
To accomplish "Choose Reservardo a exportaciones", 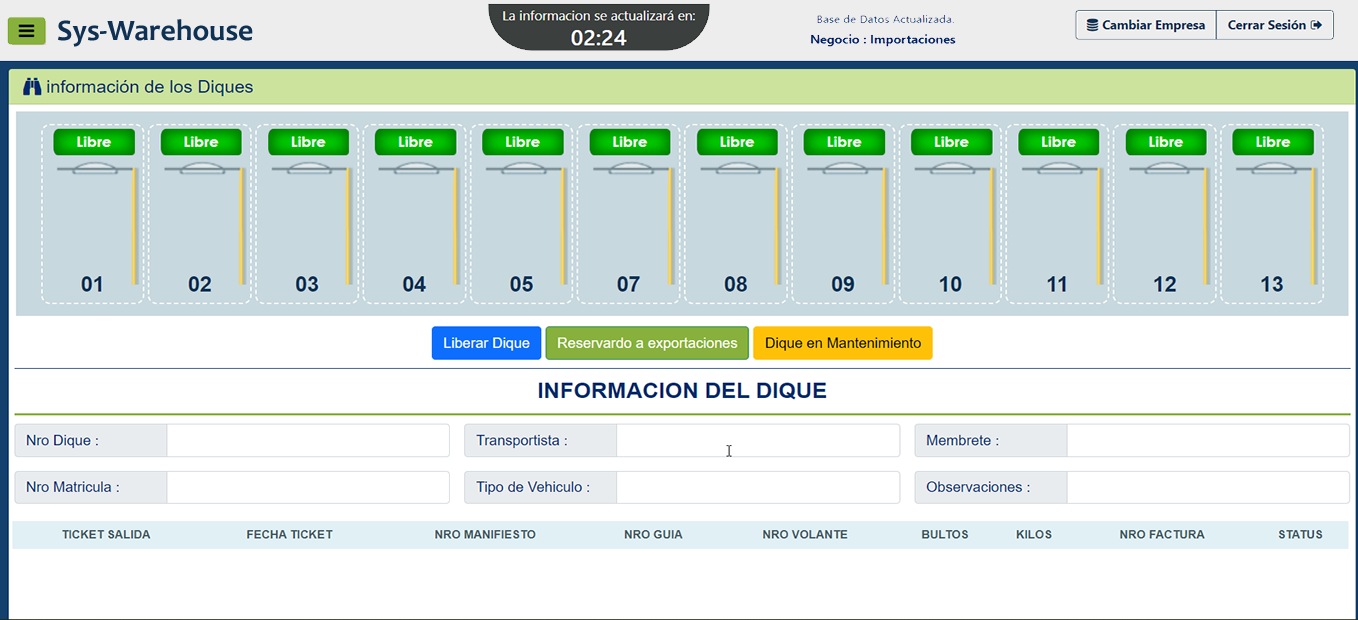I will pyautogui.click(x=647, y=343).
